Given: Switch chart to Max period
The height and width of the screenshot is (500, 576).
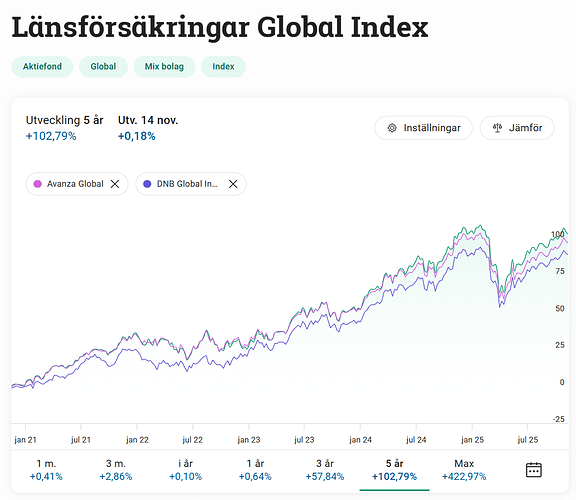Looking at the screenshot, I should pos(464,470).
